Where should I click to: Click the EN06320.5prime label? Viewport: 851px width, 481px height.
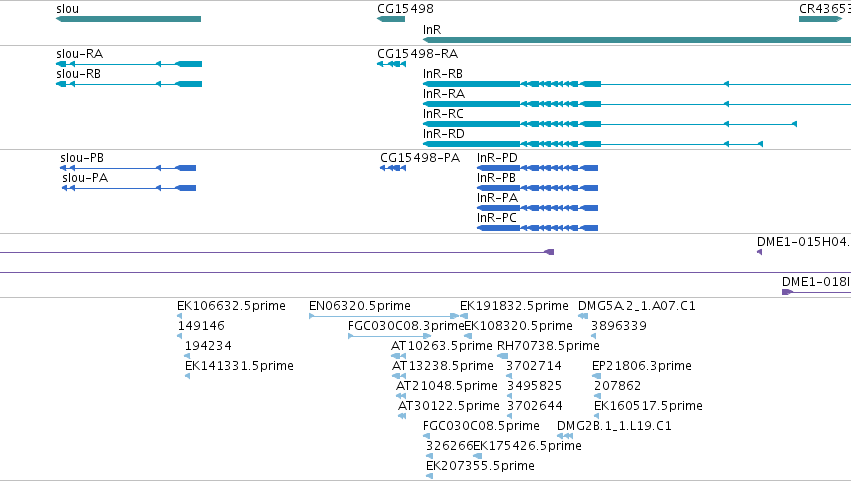click(360, 306)
